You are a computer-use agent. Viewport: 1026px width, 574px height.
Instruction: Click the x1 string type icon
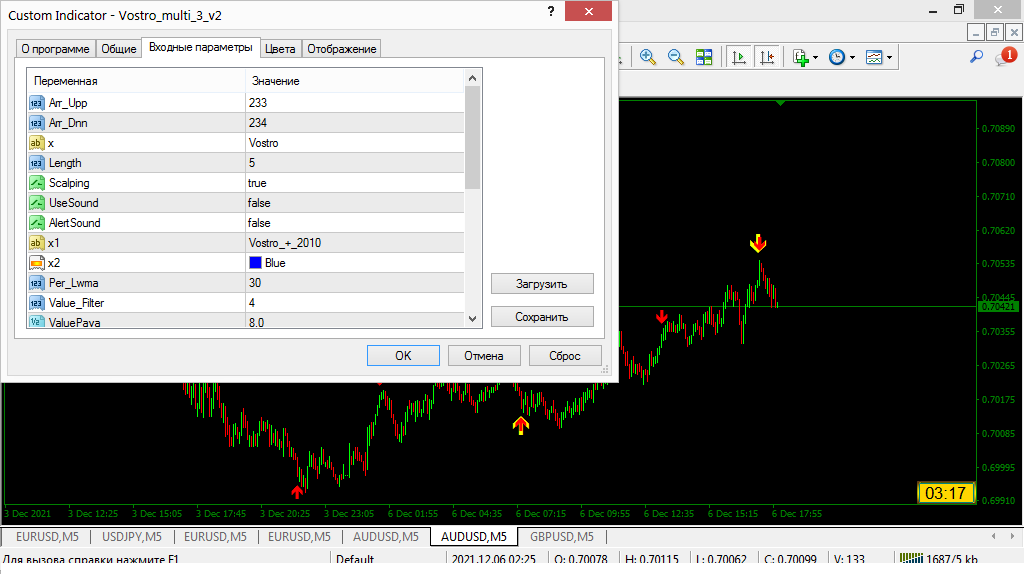tap(37, 243)
